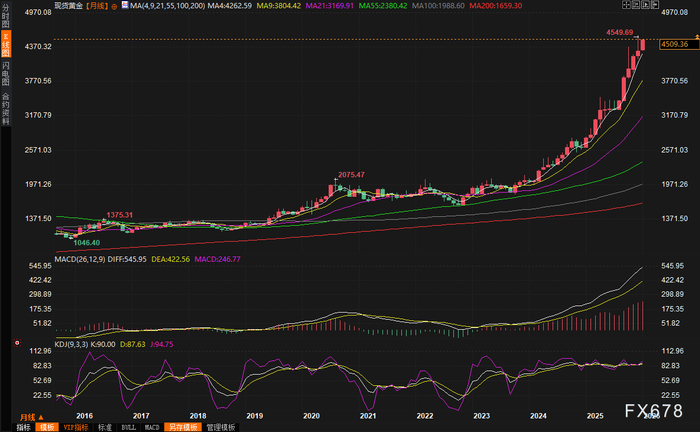The height and width of the screenshot is (432, 700).
Task: Switch to the 分时图 tab
Action: [6, 17]
